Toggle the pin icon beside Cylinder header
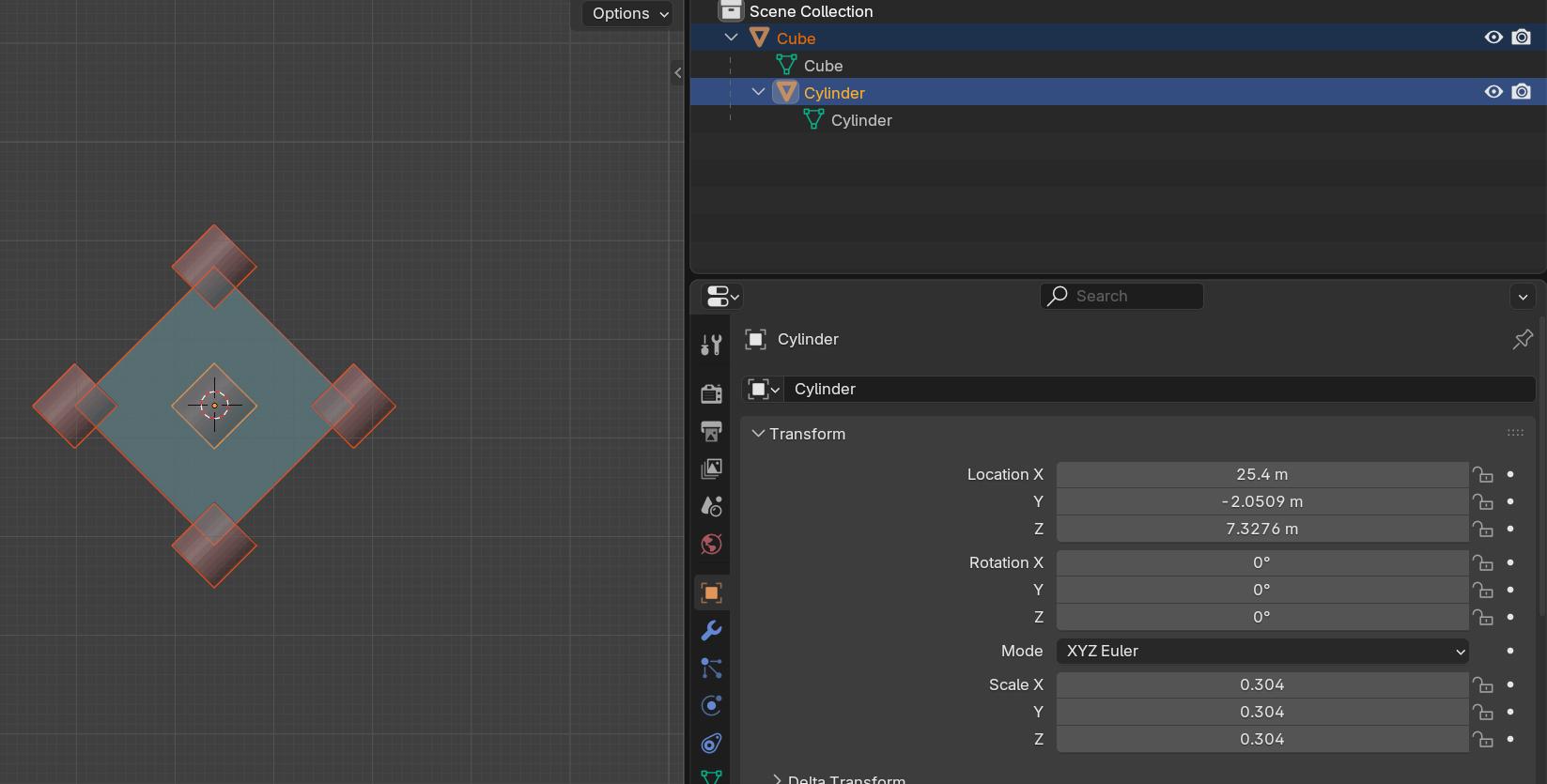1547x784 pixels. pos(1523,339)
